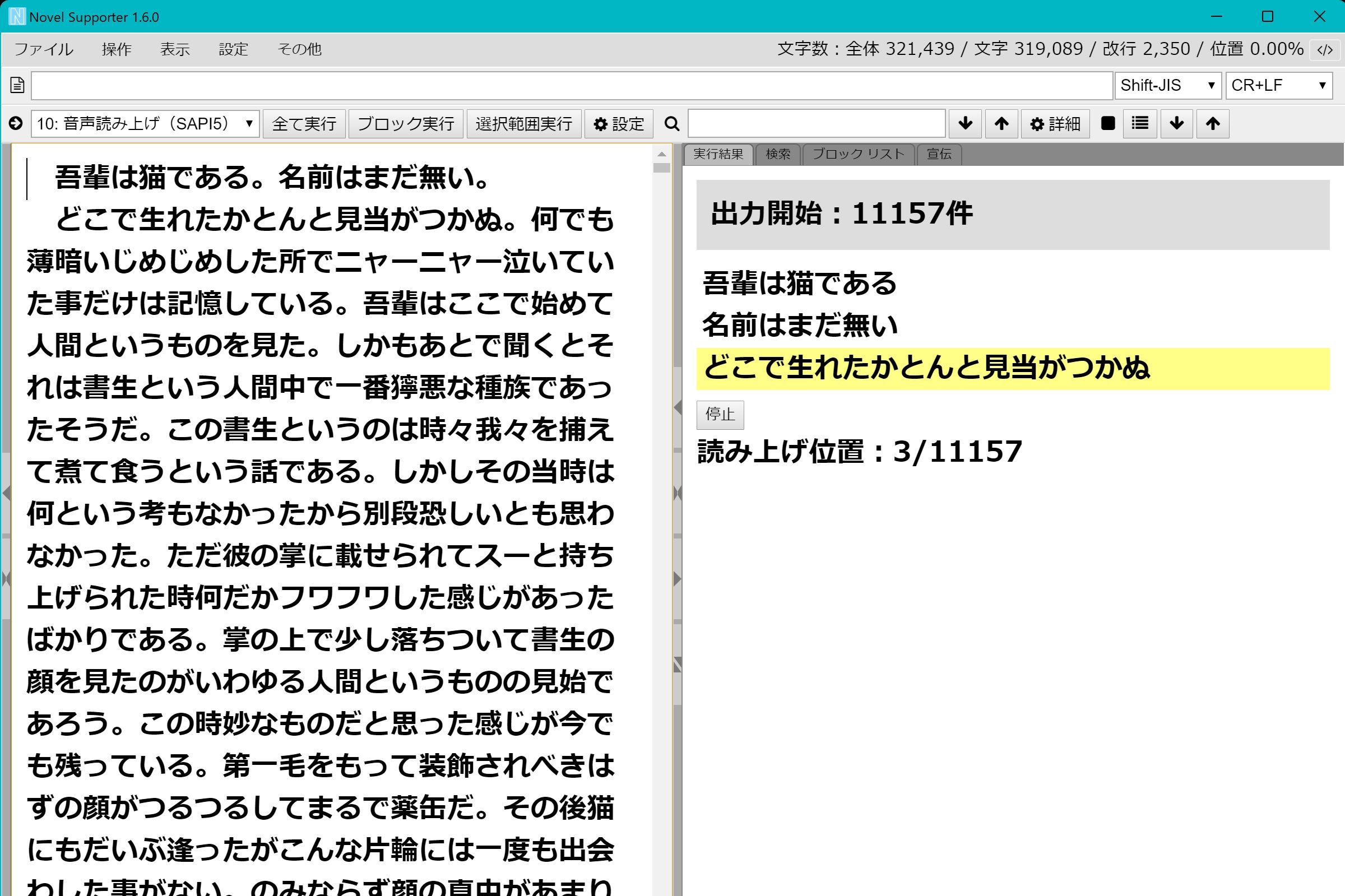The width and height of the screenshot is (1345, 896).
Task: Maximize the Novel Supporter window
Action: click(1267, 17)
